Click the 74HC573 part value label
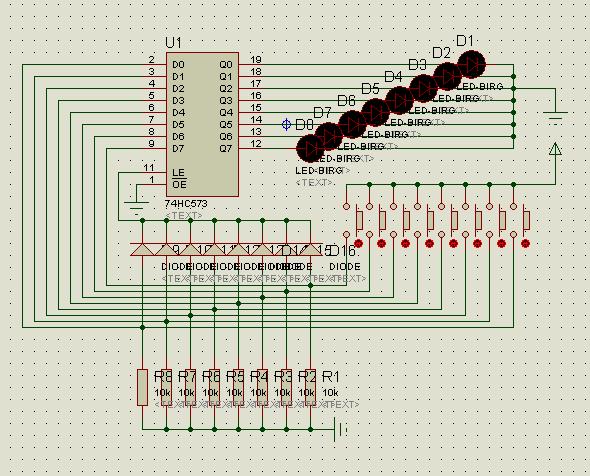590x476 pixels. (186, 204)
